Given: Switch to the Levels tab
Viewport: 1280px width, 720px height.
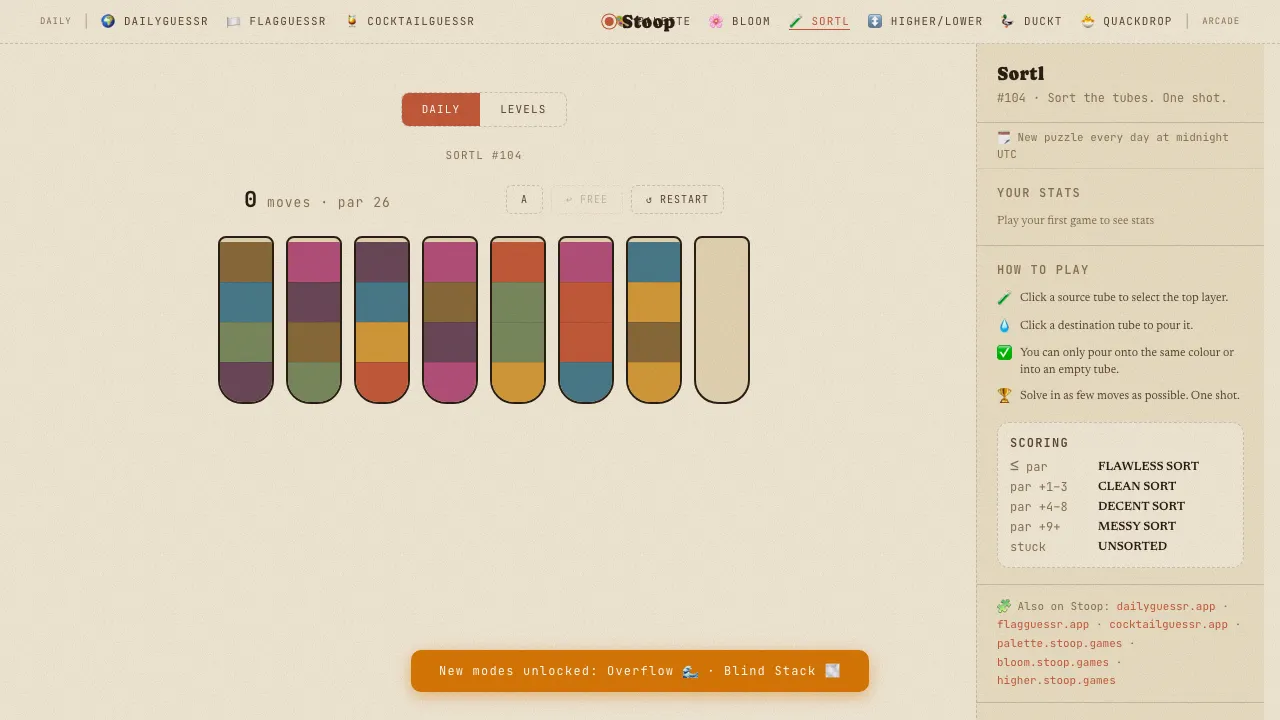Looking at the screenshot, I should point(523,109).
